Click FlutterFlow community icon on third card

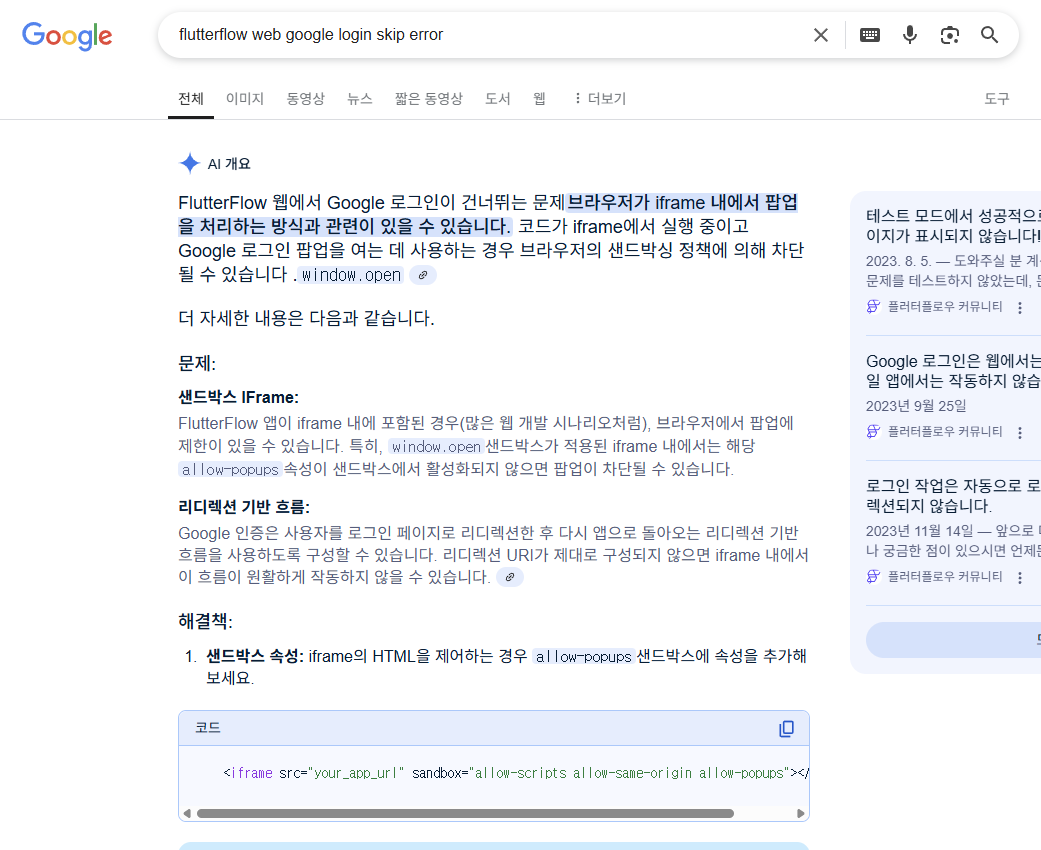click(x=873, y=576)
